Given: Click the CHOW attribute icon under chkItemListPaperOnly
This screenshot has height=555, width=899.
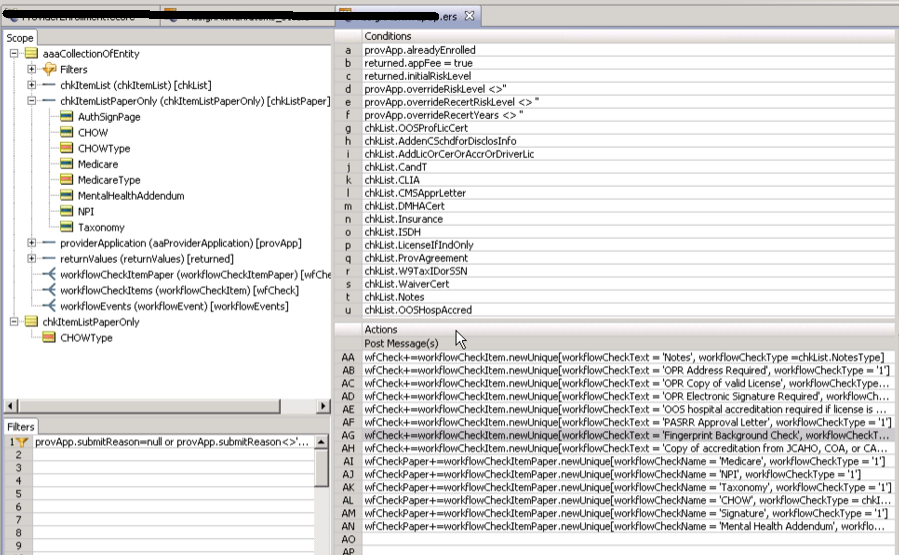Looking at the screenshot, I should 67,132.
